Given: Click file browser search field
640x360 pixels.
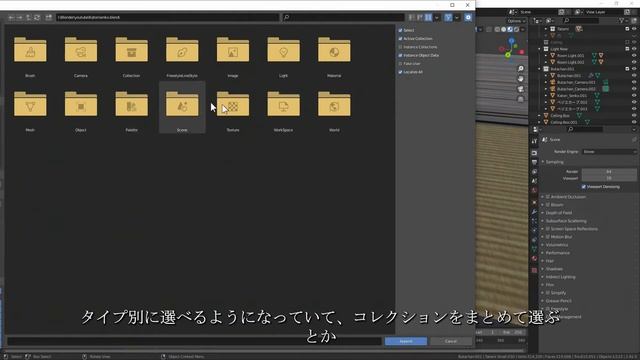Looking at the screenshot, I should coord(343,18).
